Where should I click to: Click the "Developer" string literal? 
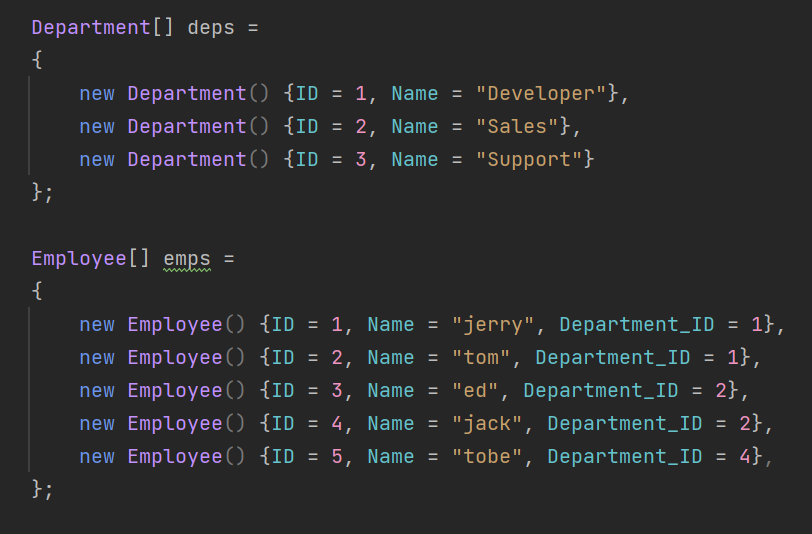click(541, 94)
